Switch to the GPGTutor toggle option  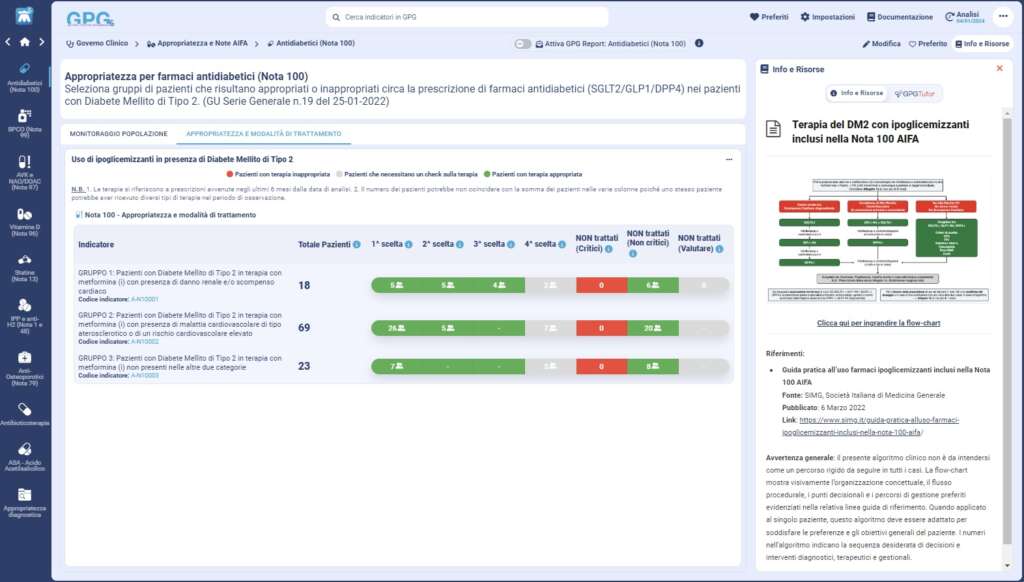[916, 93]
